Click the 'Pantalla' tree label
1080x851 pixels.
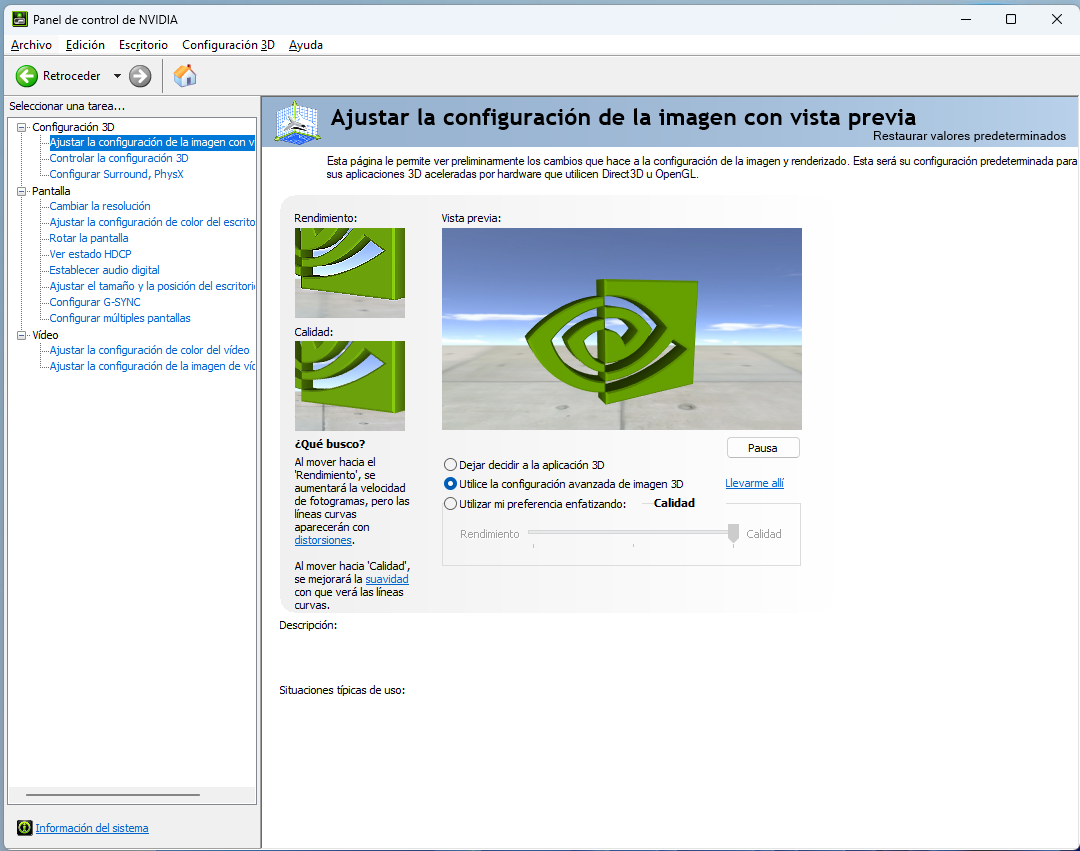[51, 191]
